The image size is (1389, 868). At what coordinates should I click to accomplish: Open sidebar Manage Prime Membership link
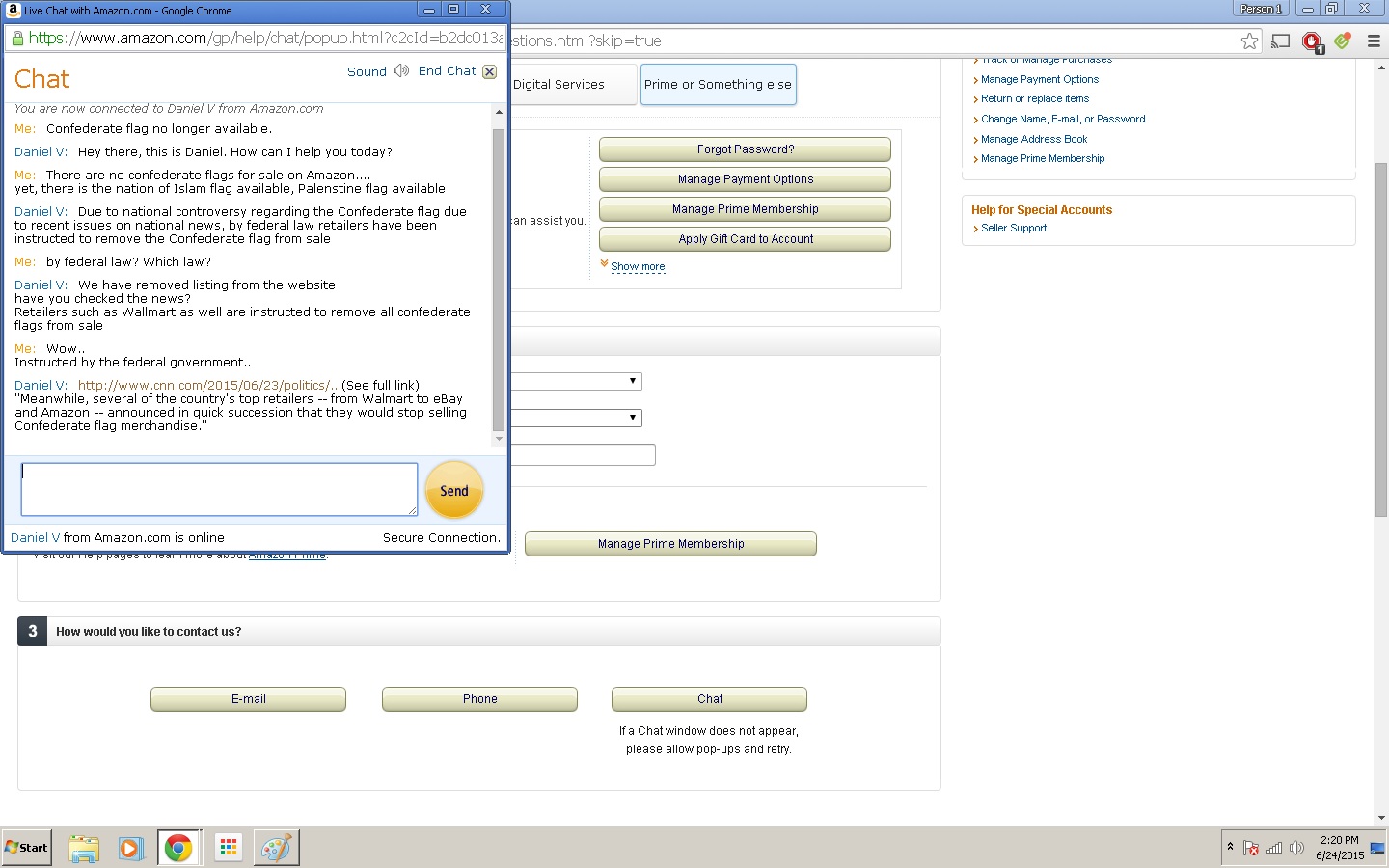[x=1043, y=159]
